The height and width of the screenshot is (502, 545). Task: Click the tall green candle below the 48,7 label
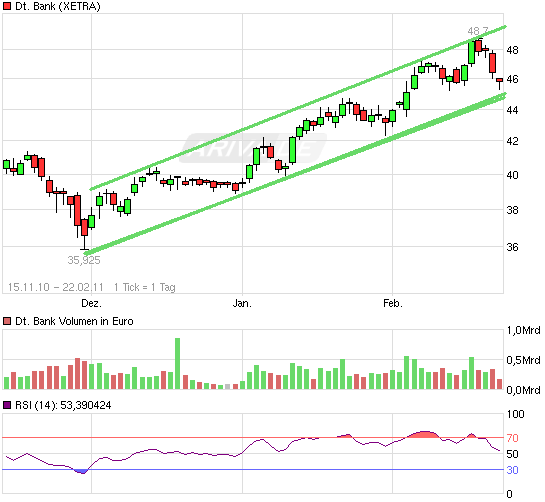click(x=471, y=52)
